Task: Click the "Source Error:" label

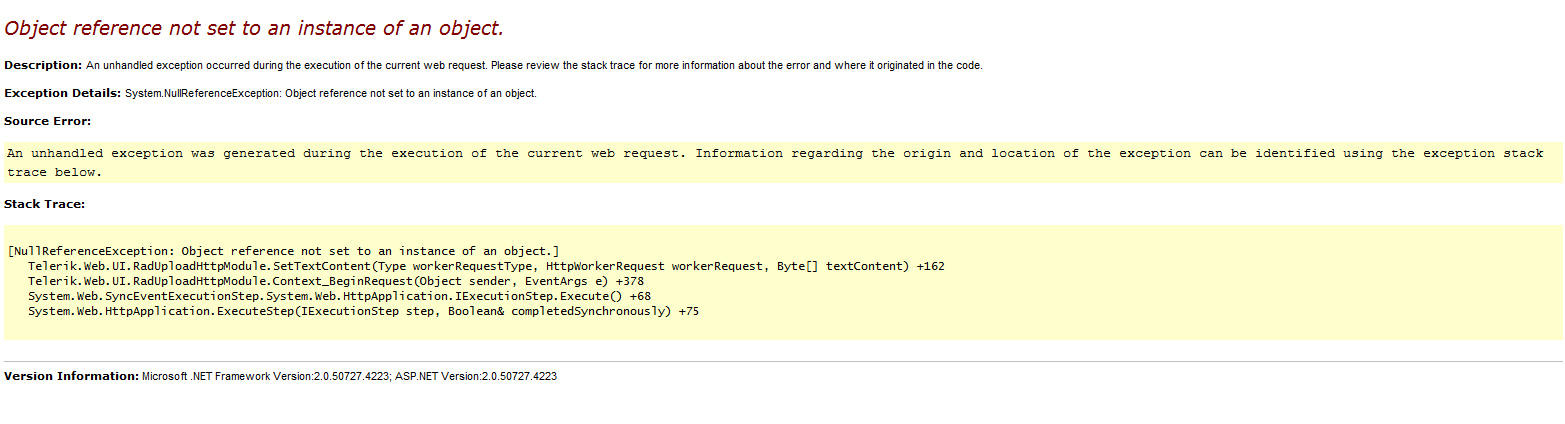Action: click(48, 121)
